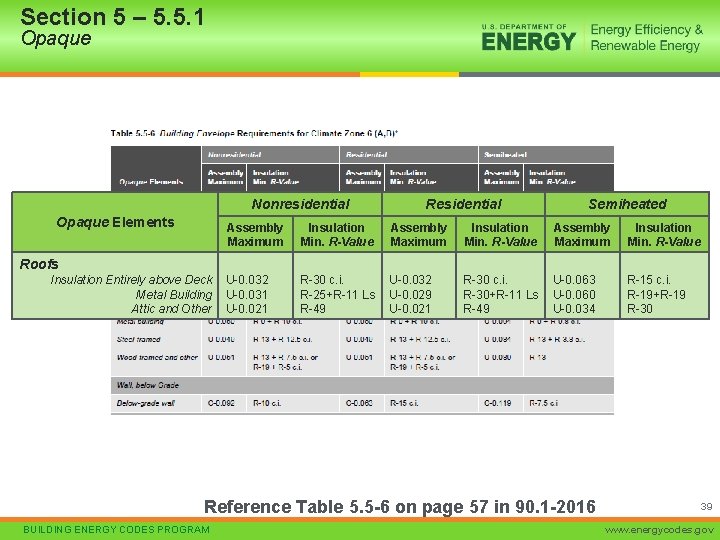Click the 'C-0.119' Semiheated below-grade value
720x540 pixels.
point(498,403)
